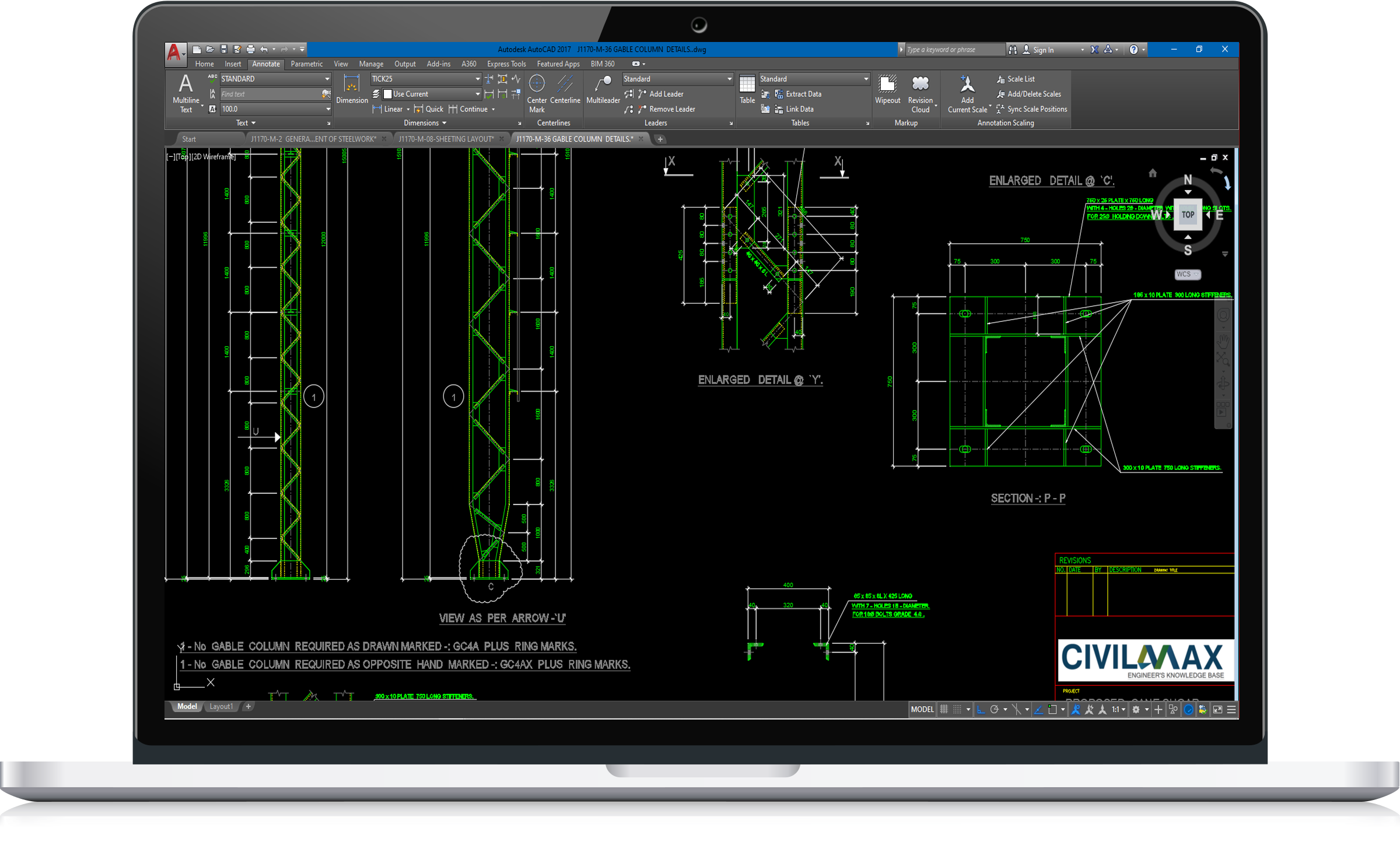Open the Use Current dimension layer dropdown

point(432,94)
